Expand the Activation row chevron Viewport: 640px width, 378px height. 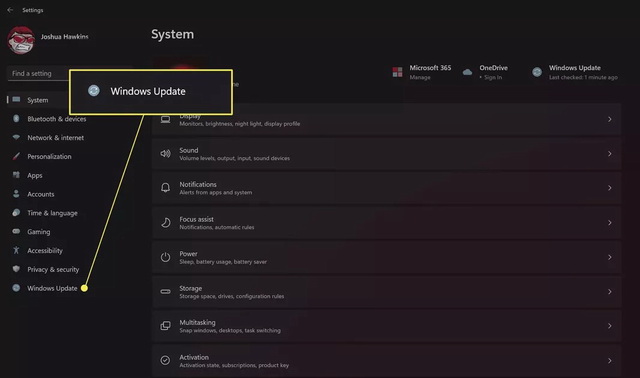[610, 361]
